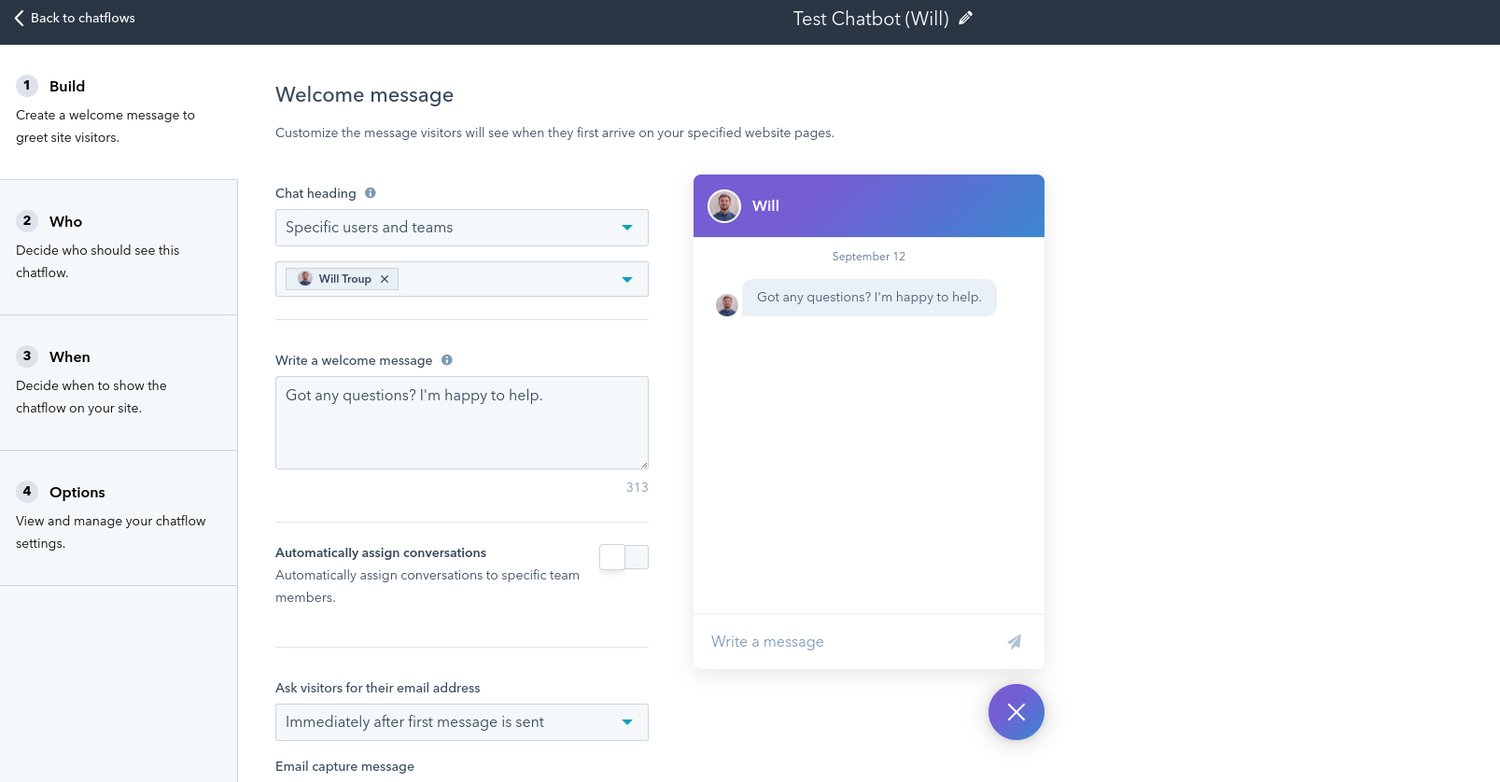Screen dimensions: 1500x782
Task: Click the send message paper-plane icon
Action: pyautogui.click(x=1014, y=641)
